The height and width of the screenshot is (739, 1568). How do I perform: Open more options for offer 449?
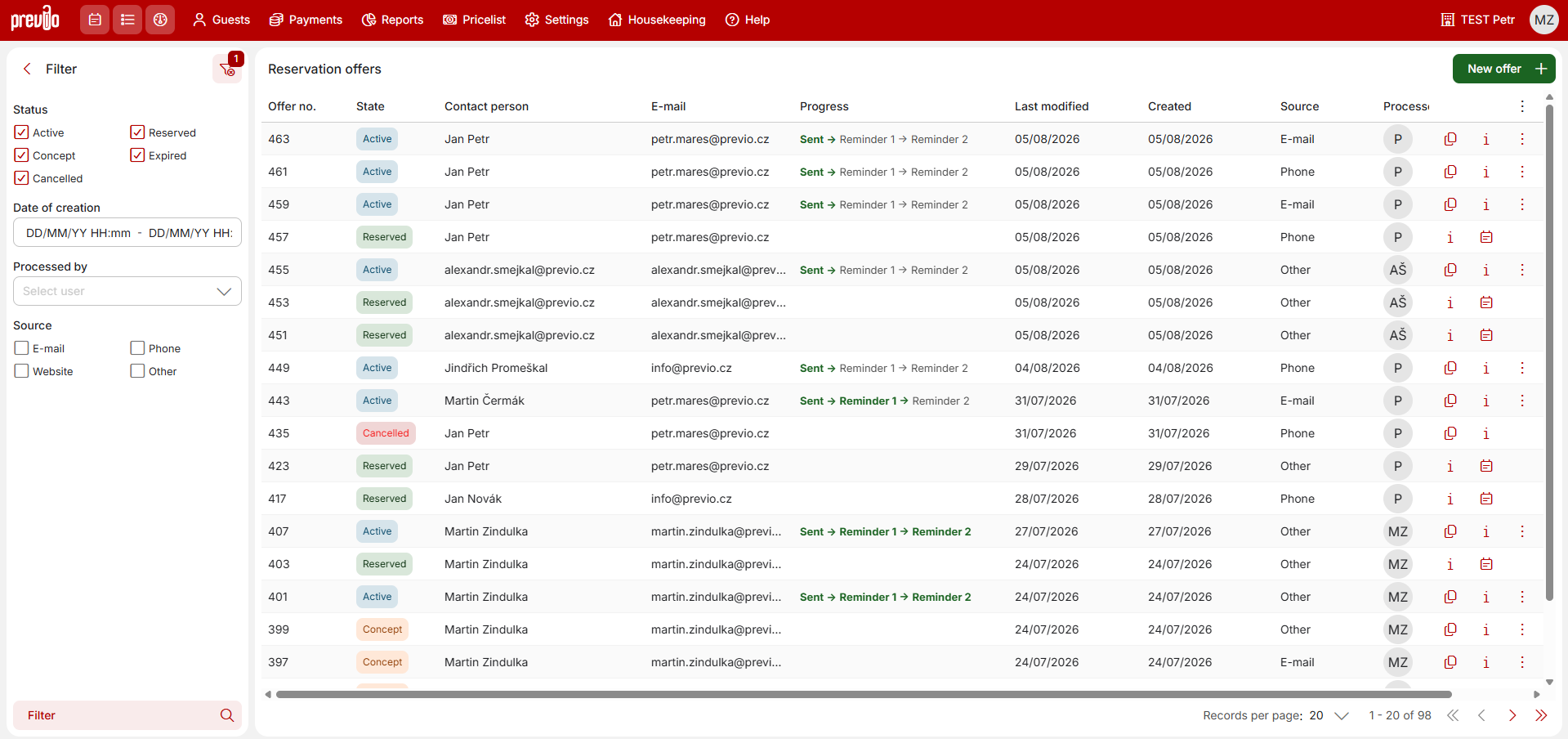point(1522,368)
